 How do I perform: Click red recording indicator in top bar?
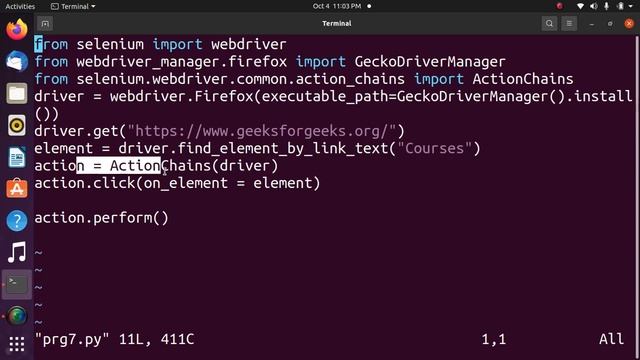(559, 6)
